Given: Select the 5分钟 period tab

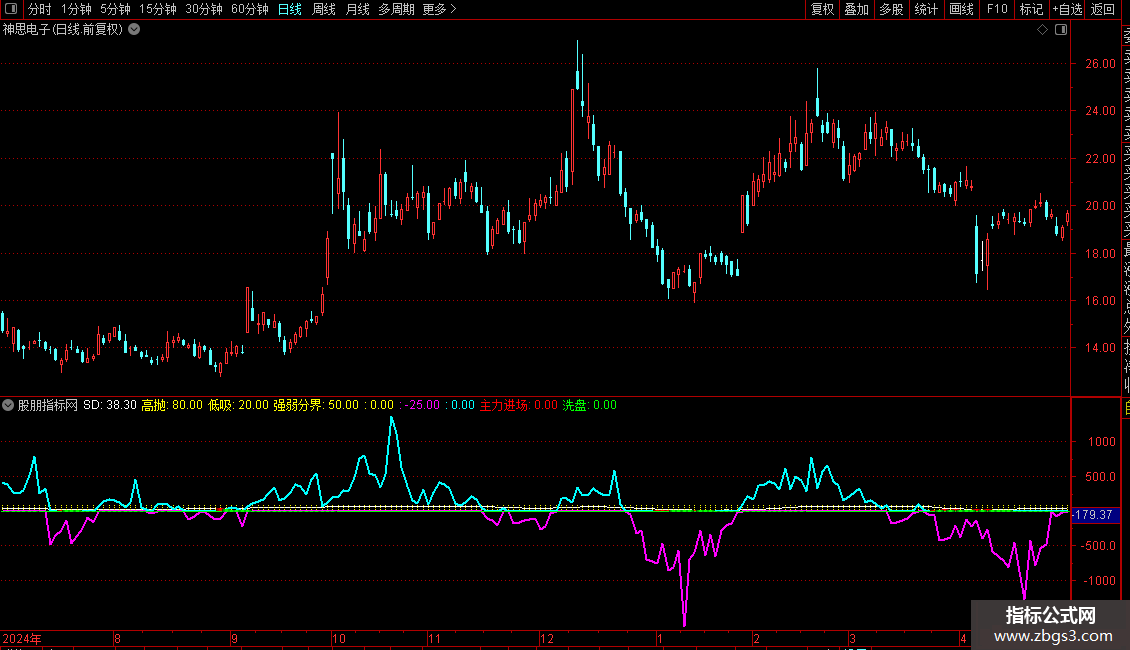Looking at the screenshot, I should [x=115, y=9].
